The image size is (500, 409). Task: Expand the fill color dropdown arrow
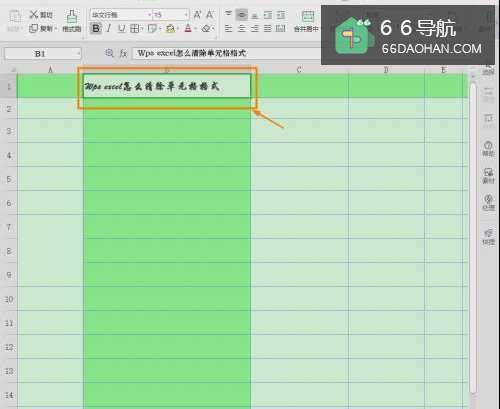pyautogui.click(x=178, y=29)
